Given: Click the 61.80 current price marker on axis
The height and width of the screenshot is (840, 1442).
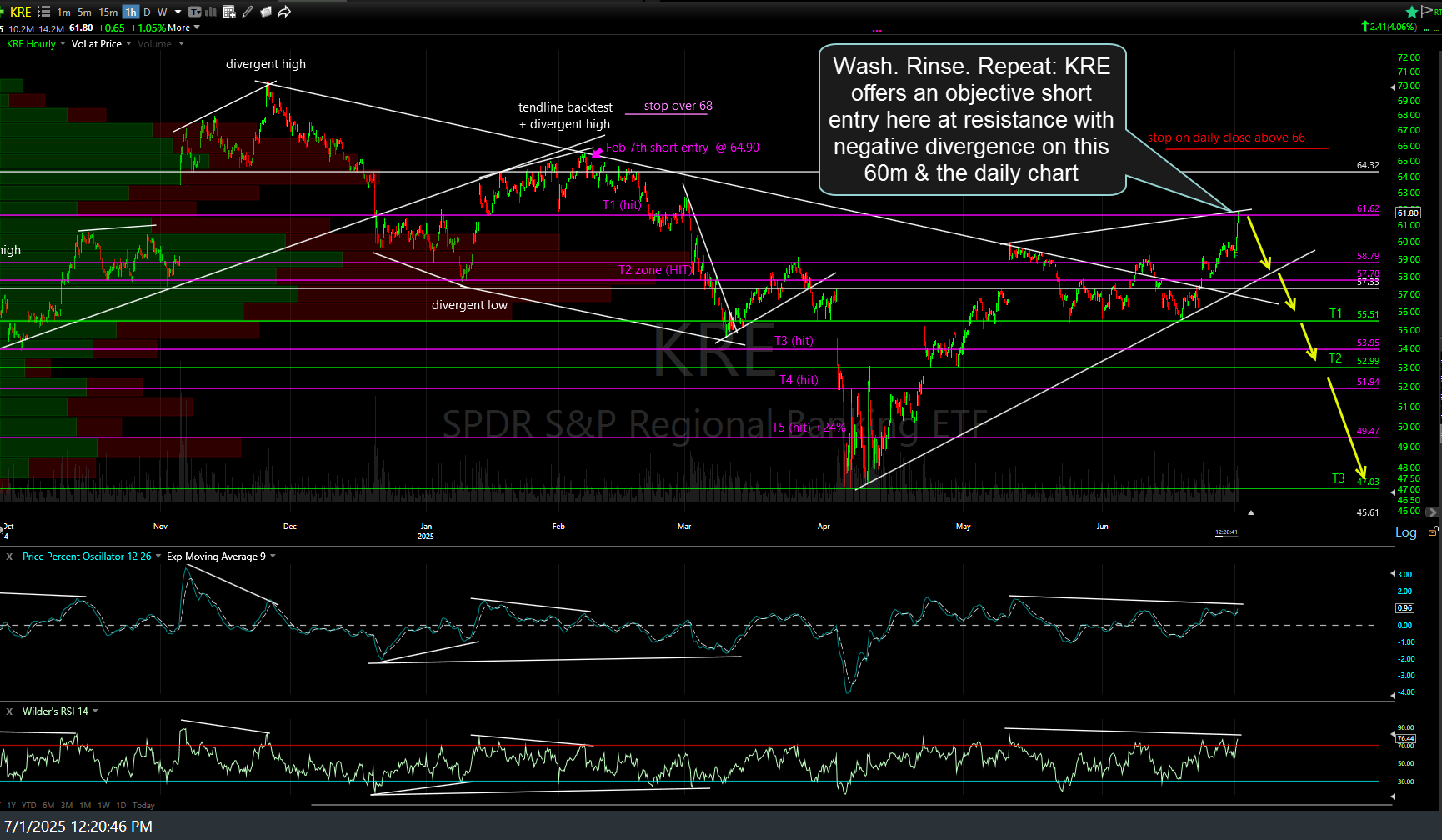Looking at the screenshot, I should click(1407, 213).
